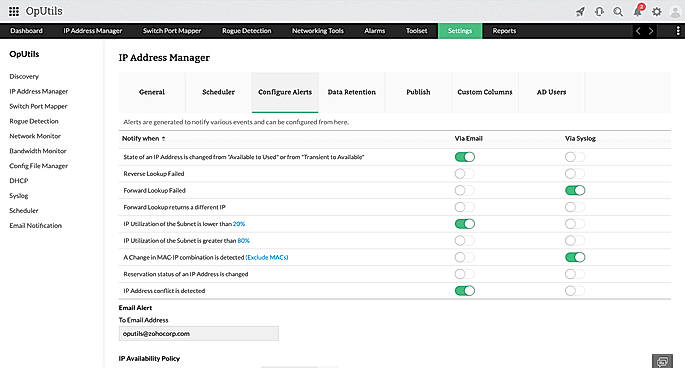Disable email alert for utilization lower than 20%
The width and height of the screenshot is (685, 368).
tap(464, 224)
